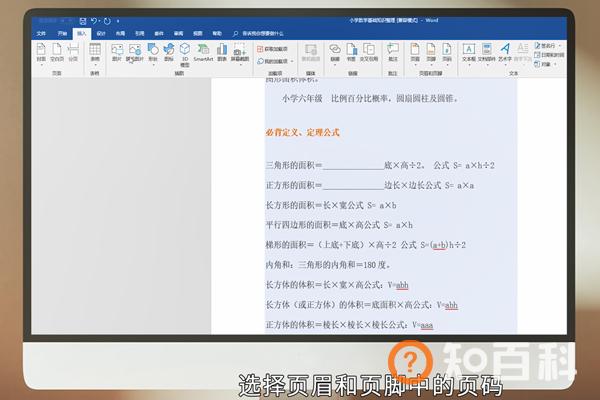The image size is (600, 400).
Task: Click the line 正方形的面积
Action: 370,185
